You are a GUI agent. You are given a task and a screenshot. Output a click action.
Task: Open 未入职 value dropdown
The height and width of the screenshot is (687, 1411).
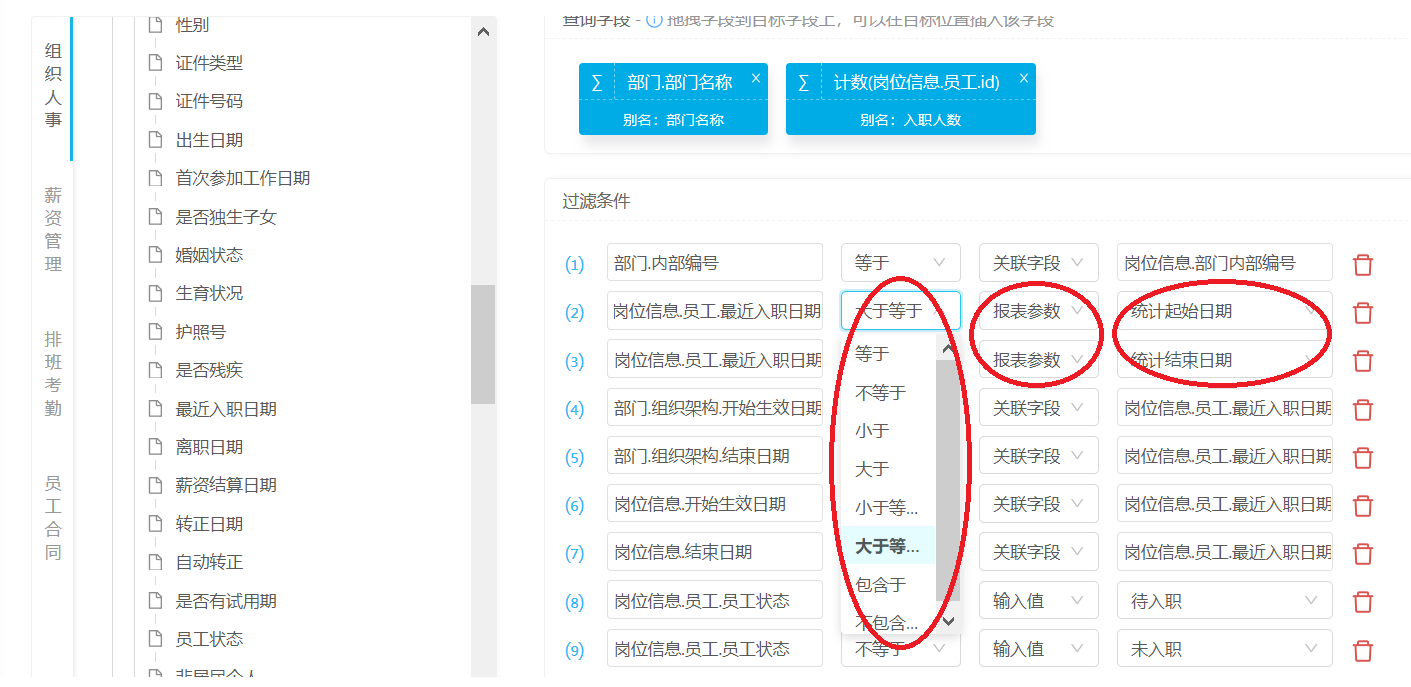coord(1224,649)
